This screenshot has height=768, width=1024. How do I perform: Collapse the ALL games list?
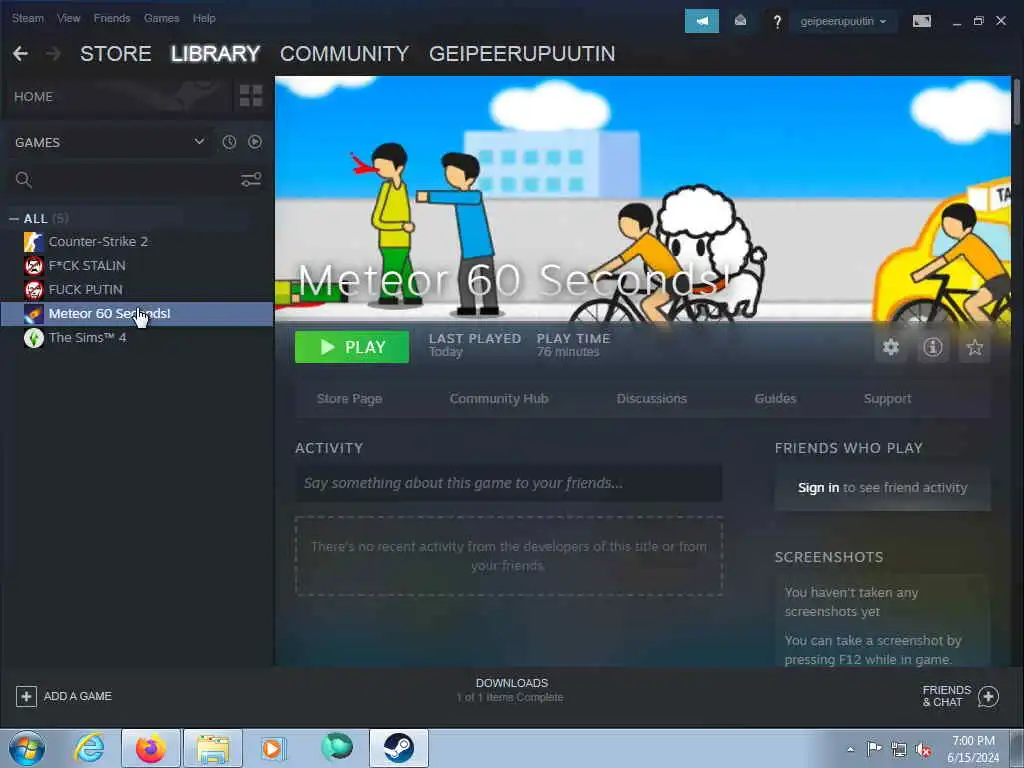pyautogui.click(x=14, y=219)
